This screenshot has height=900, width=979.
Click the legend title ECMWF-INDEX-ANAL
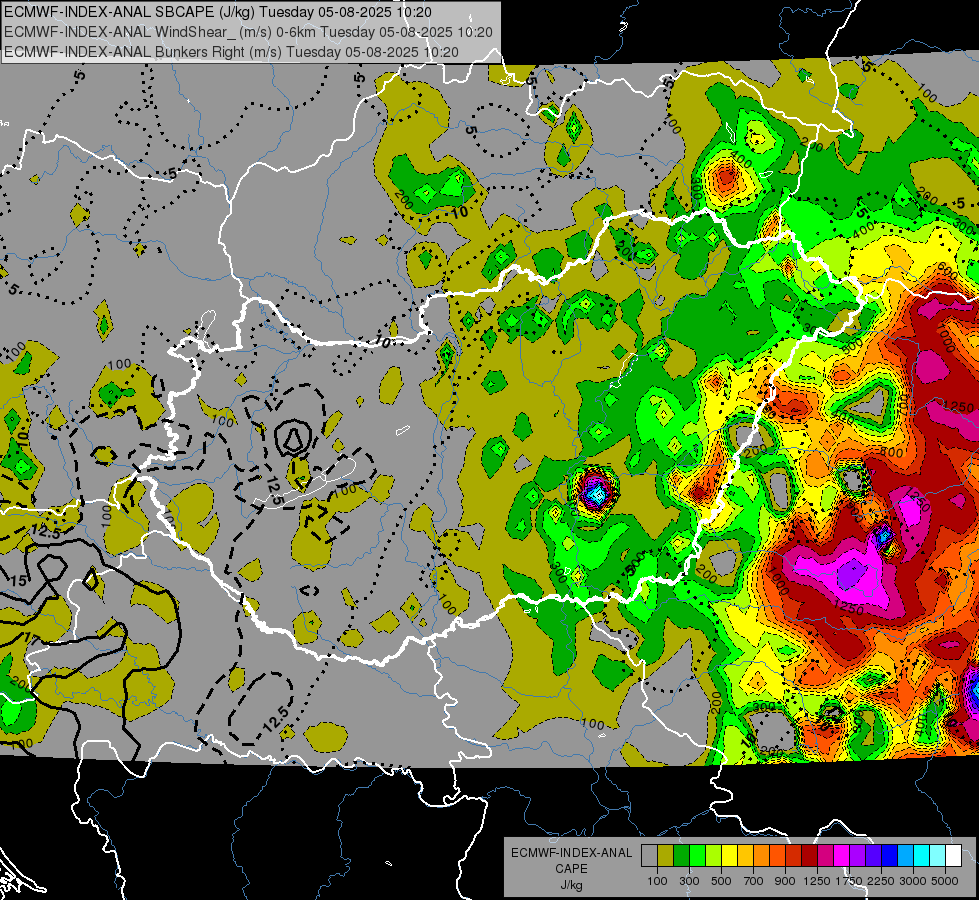pyautogui.click(x=571, y=853)
